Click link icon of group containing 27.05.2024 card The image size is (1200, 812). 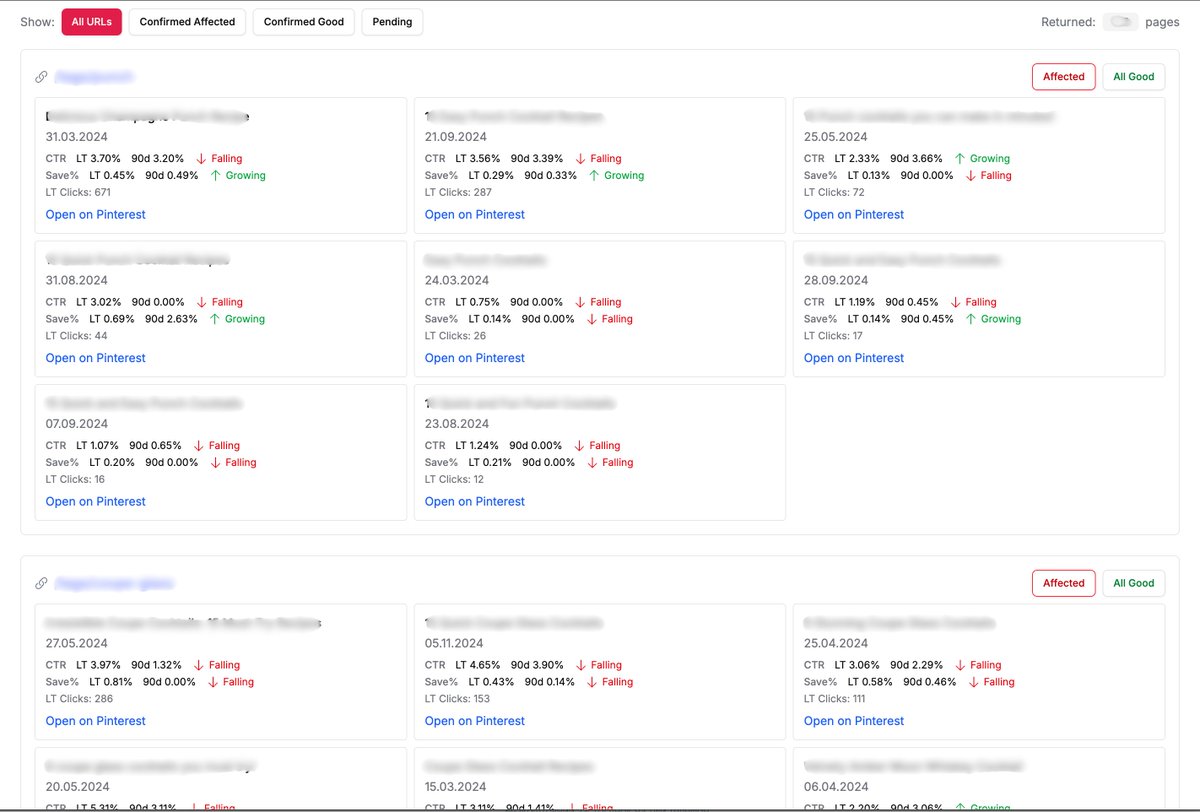tap(41, 583)
